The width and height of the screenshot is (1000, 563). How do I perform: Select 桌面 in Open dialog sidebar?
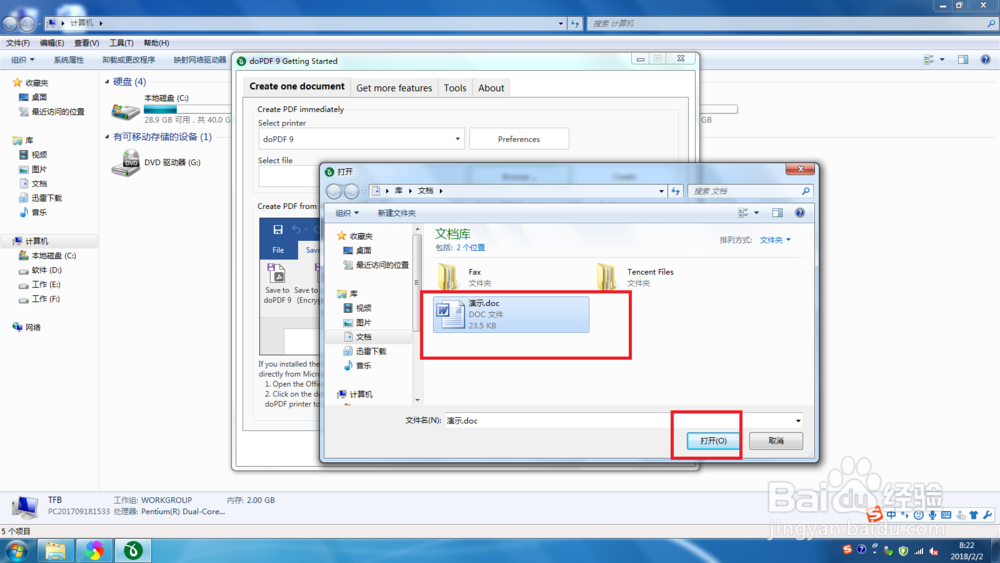tap(364, 251)
